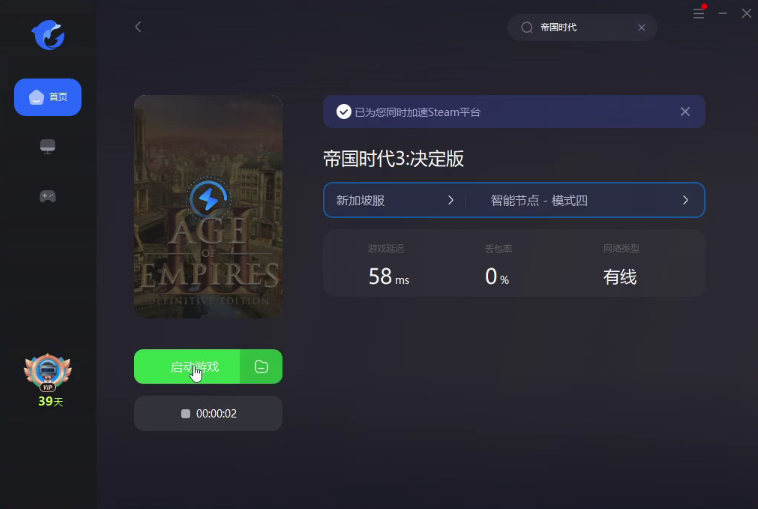Open the gamepad sidebar section
758x509 pixels.
[x=47, y=196]
